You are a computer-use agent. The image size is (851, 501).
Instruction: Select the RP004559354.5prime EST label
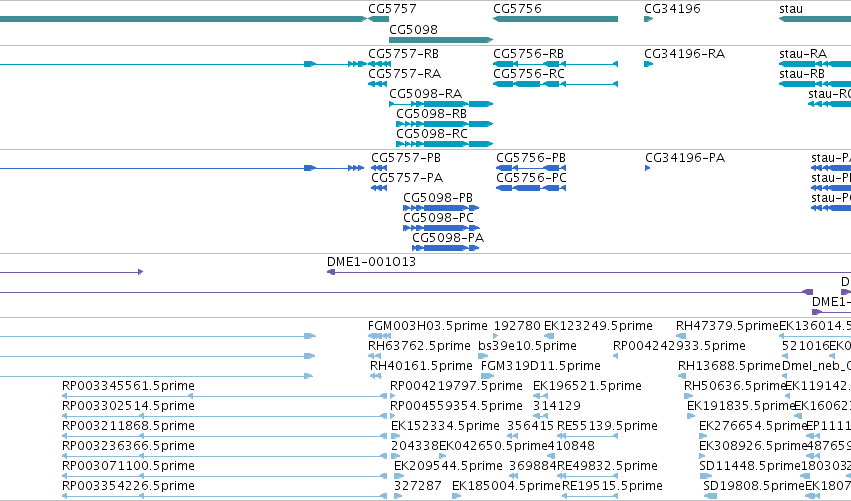[x=456, y=407]
